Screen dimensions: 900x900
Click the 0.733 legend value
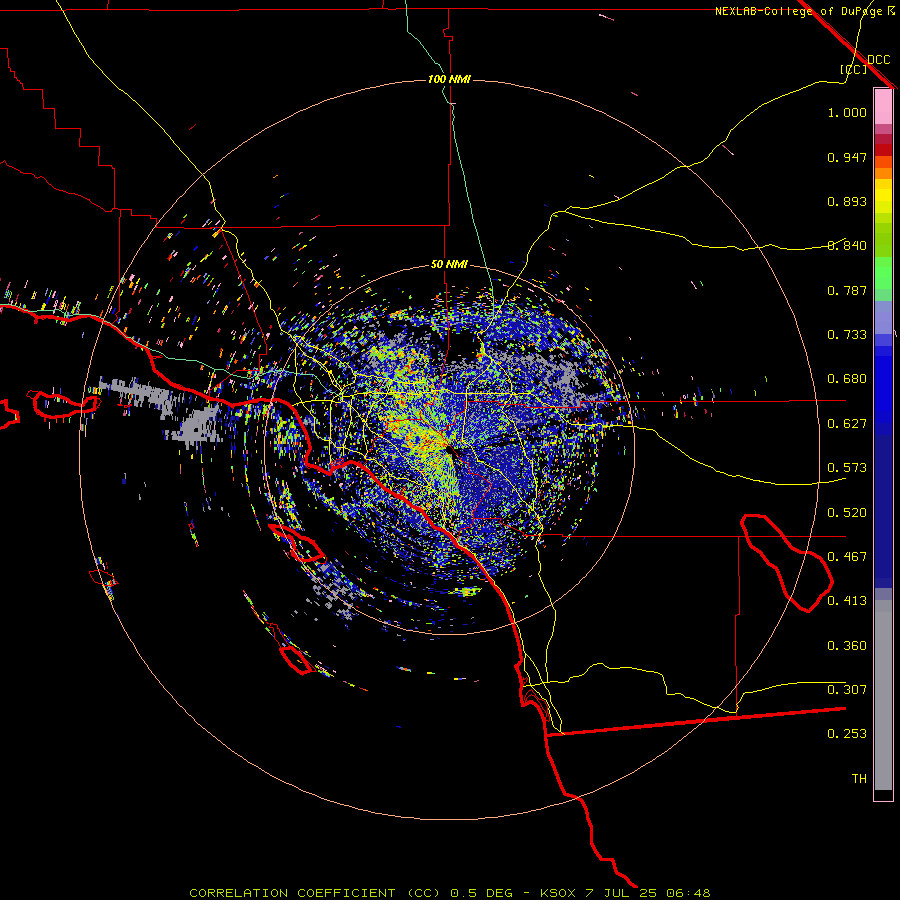[x=847, y=335]
